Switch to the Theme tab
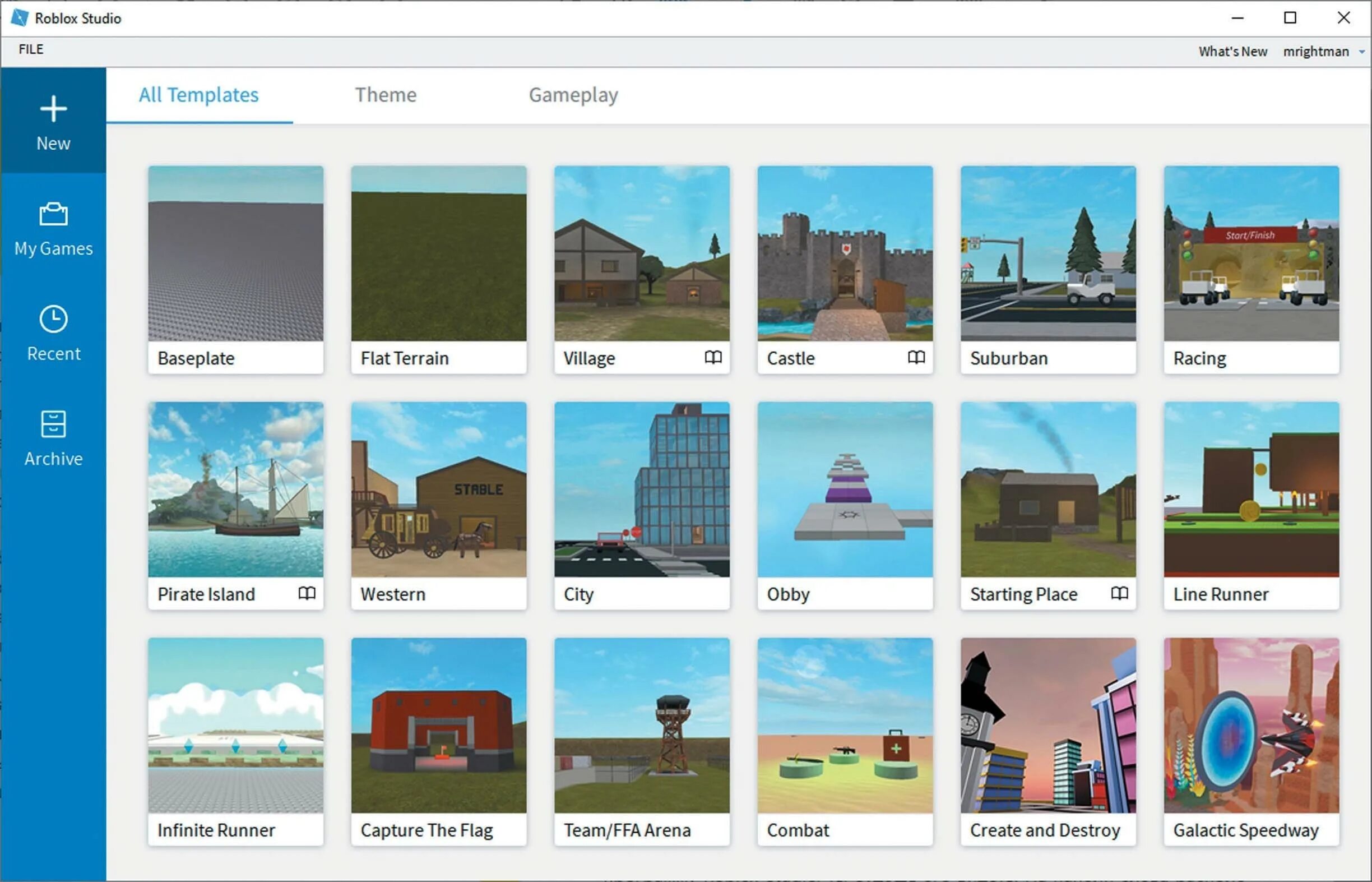 tap(386, 95)
